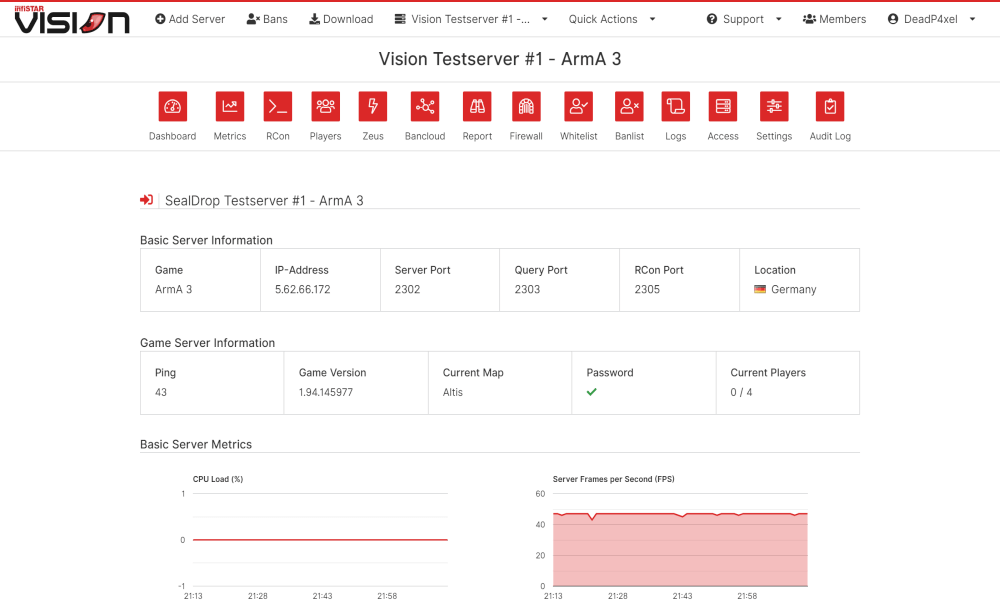Open the Banlist user-x icon
The image size is (1000, 600).
tap(629, 106)
